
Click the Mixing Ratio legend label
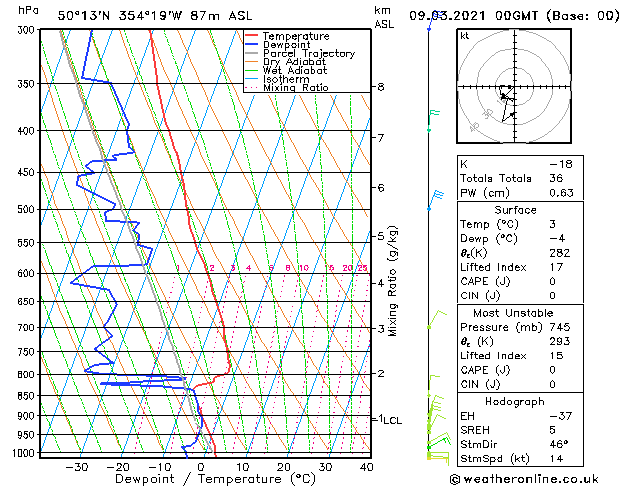(x=296, y=87)
